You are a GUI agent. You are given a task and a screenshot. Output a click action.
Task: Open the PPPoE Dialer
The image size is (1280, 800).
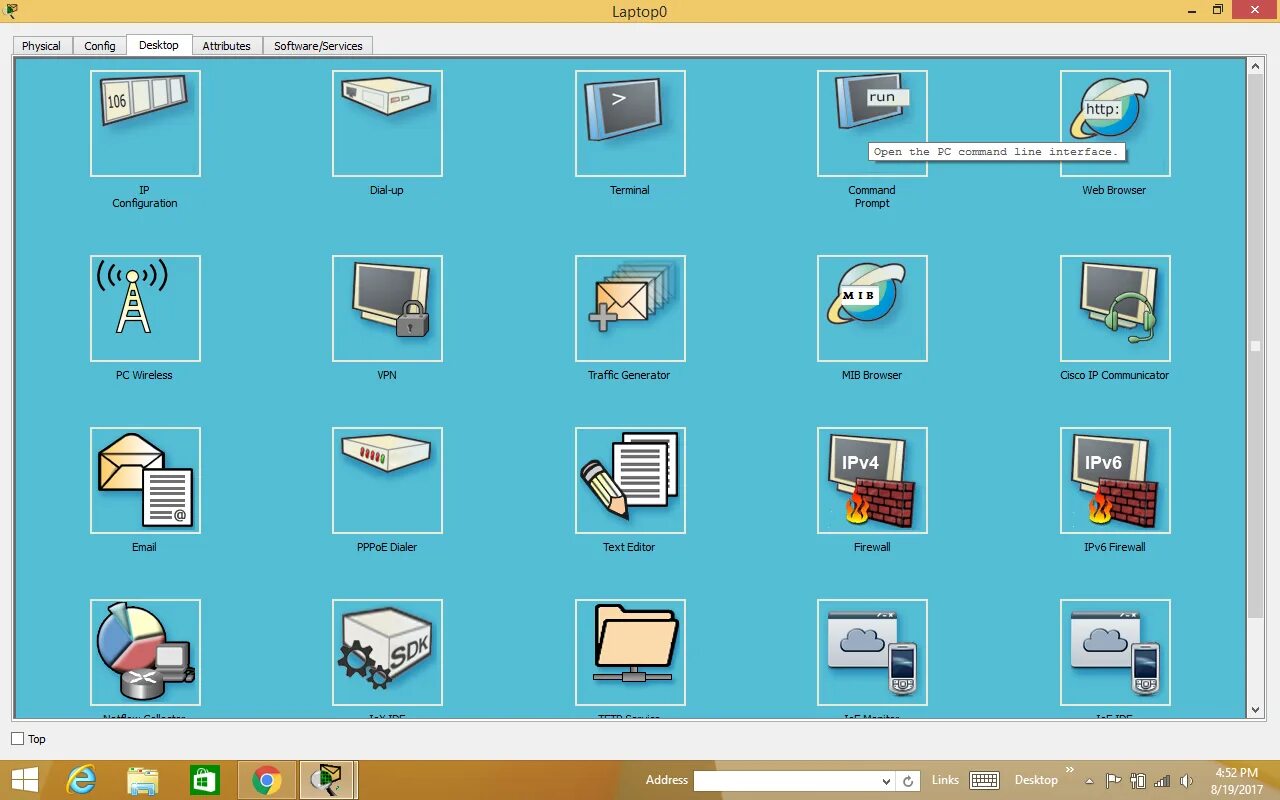pos(387,480)
